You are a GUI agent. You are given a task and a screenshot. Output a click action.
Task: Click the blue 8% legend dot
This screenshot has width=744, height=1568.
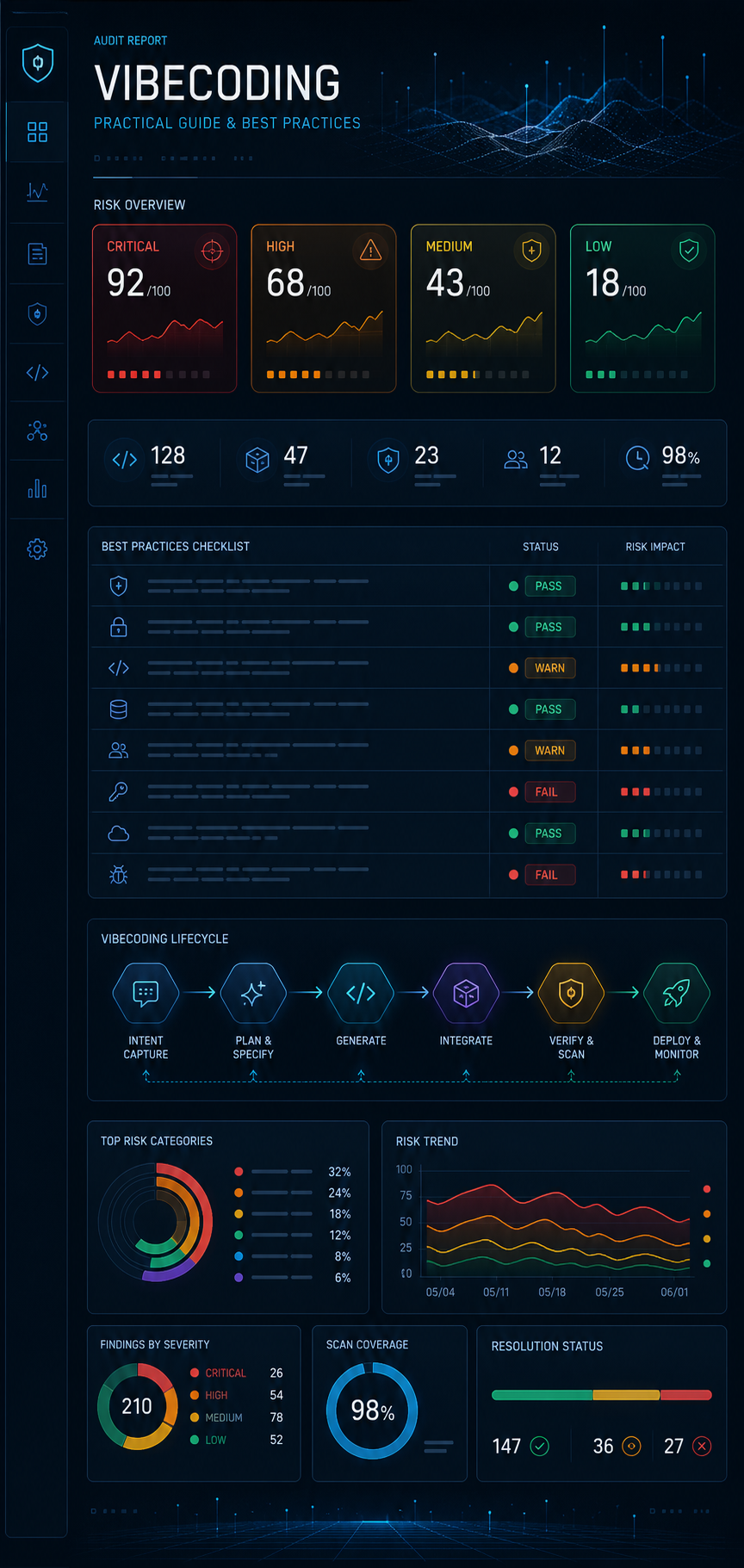click(239, 1256)
